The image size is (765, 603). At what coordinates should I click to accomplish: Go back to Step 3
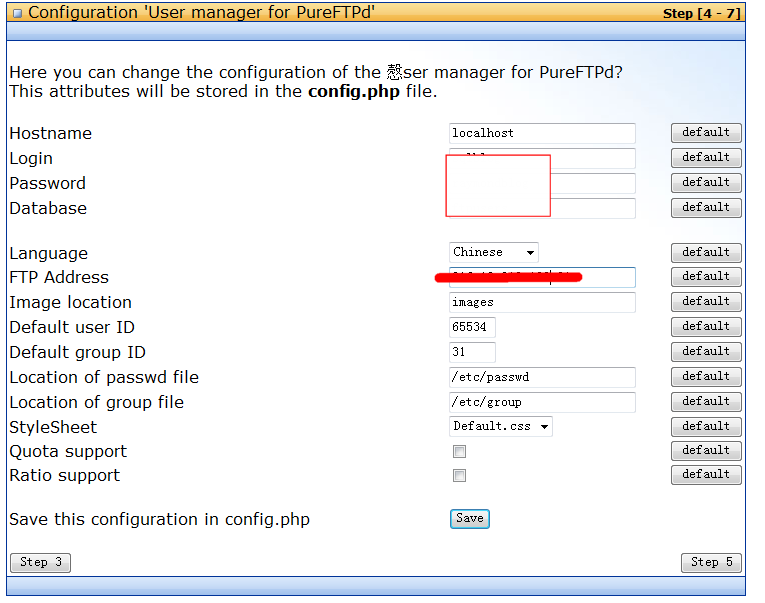click(40, 563)
